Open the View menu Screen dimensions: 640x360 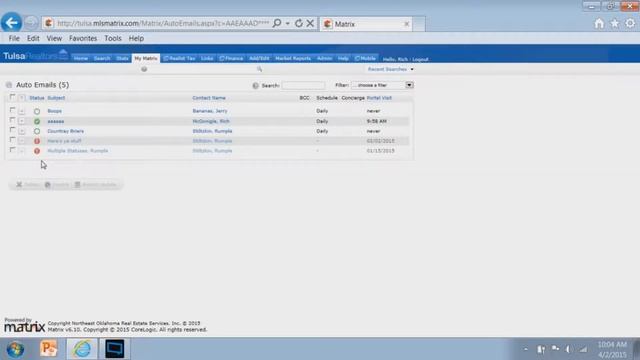click(x=54, y=38)
